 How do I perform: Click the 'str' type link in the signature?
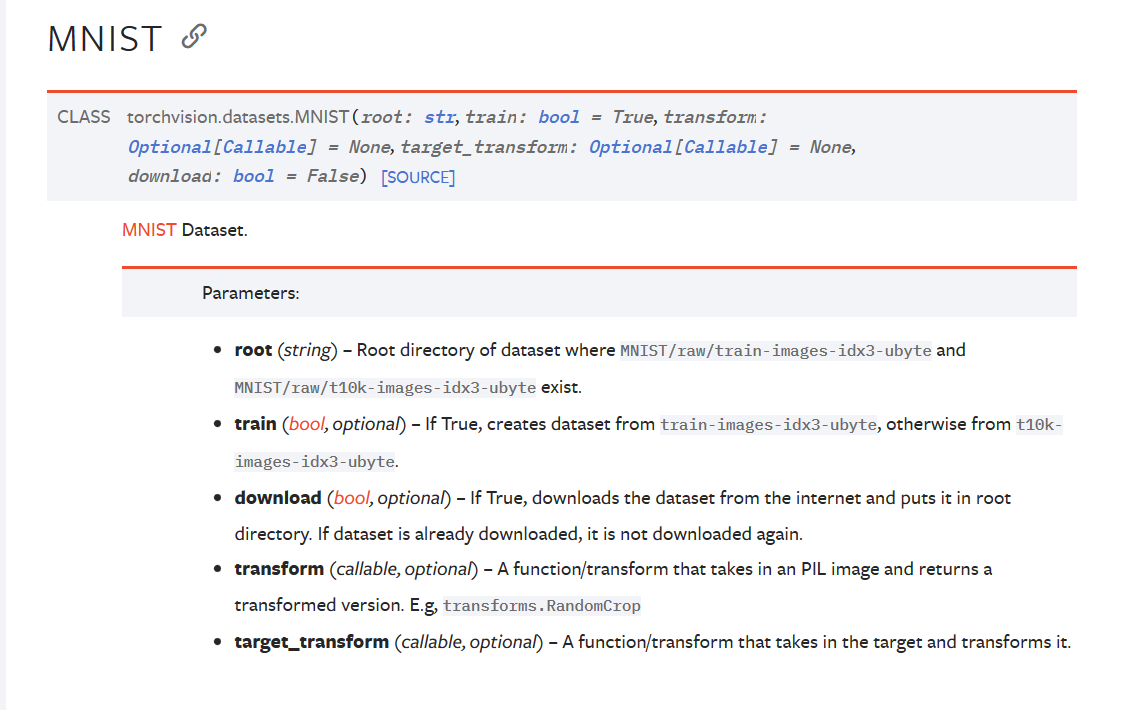pos(440,117)
